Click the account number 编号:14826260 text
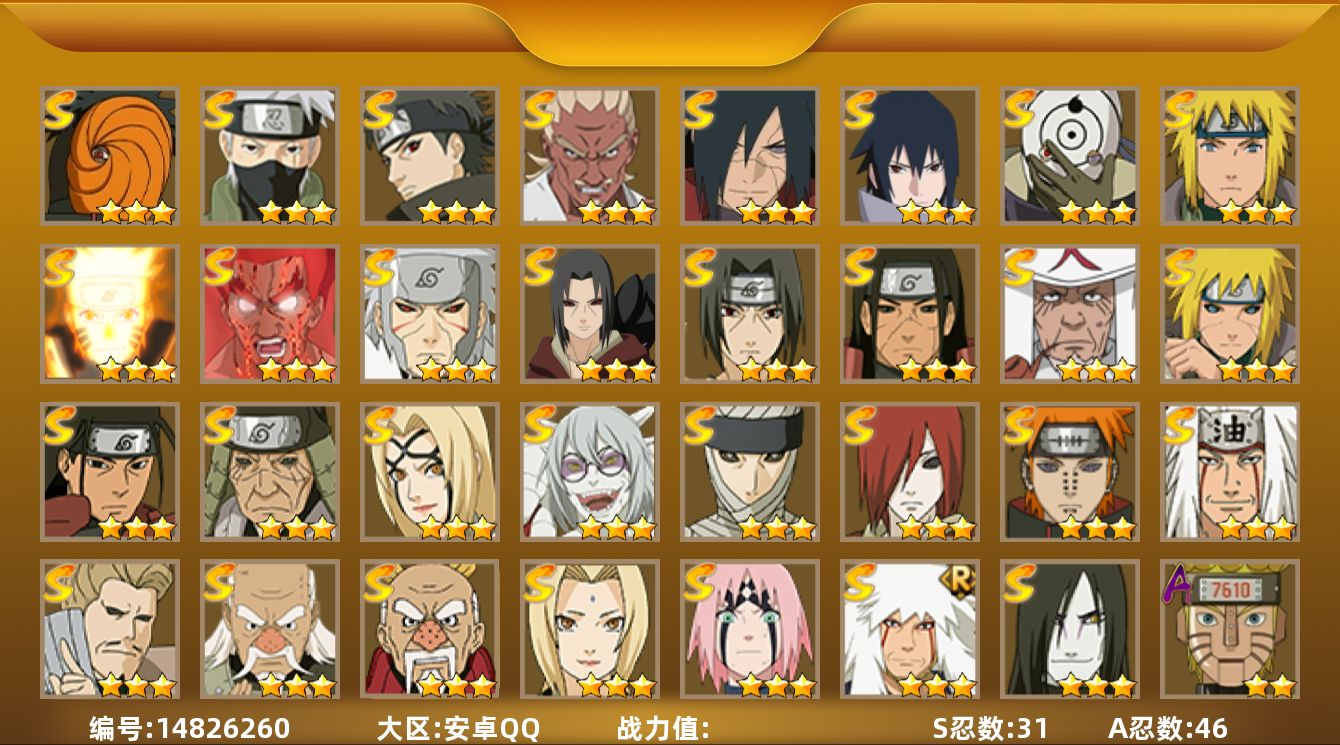This screenshot has width=1340, height=745. pyautogui.click(x=190, y=728)
